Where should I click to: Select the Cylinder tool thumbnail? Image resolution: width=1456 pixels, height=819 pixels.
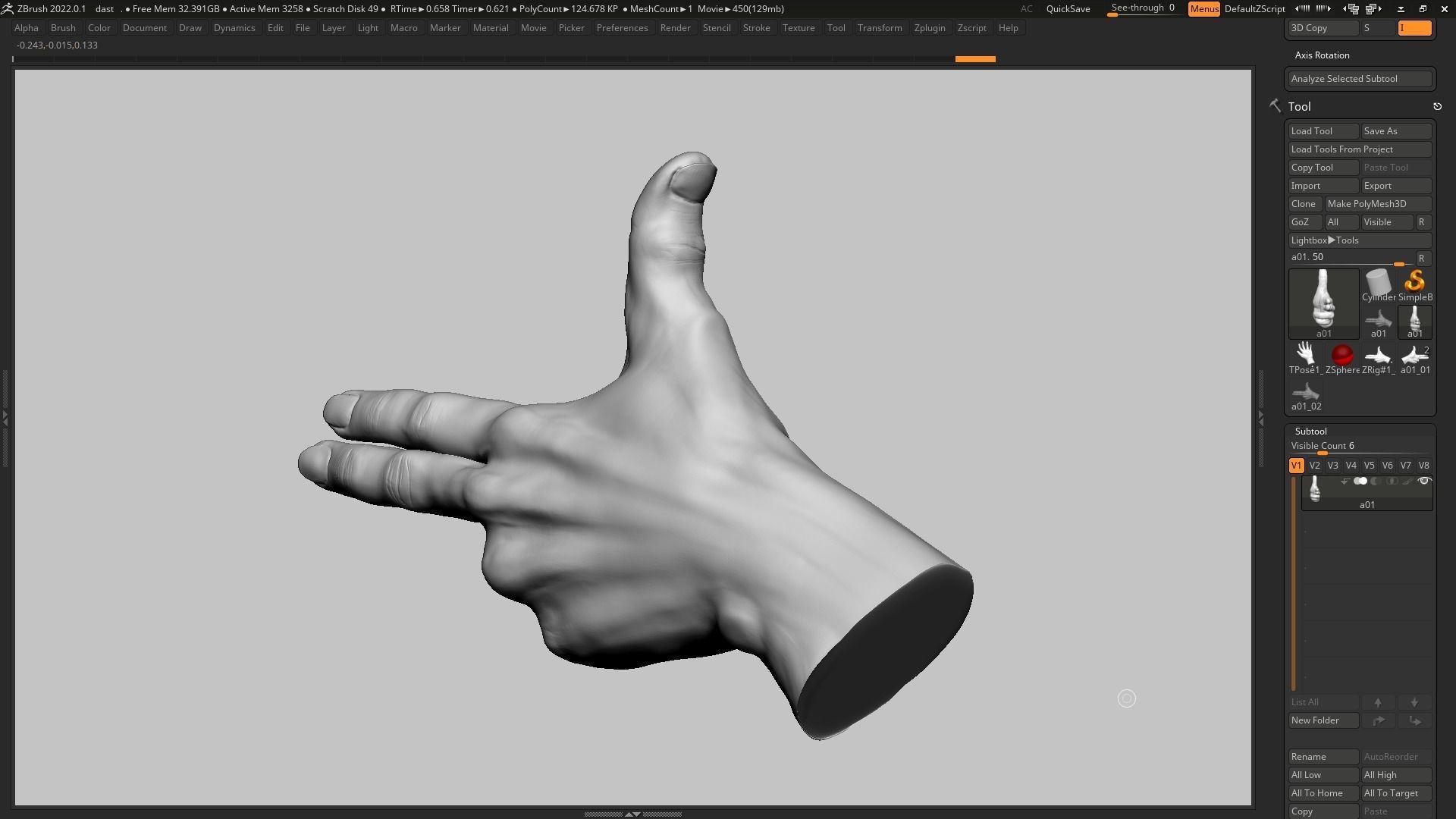(1378, 285)
